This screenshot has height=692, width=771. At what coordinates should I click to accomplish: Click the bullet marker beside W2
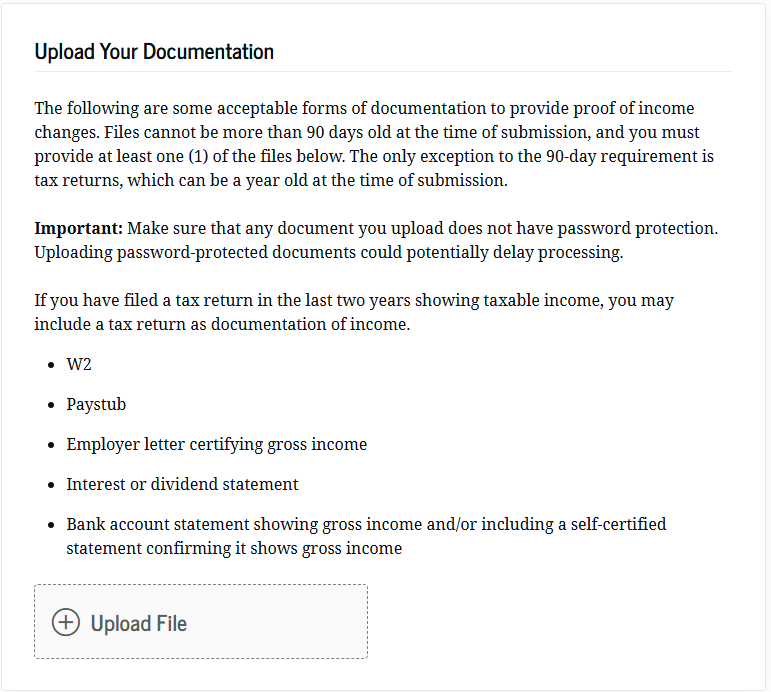coord(51,365)
